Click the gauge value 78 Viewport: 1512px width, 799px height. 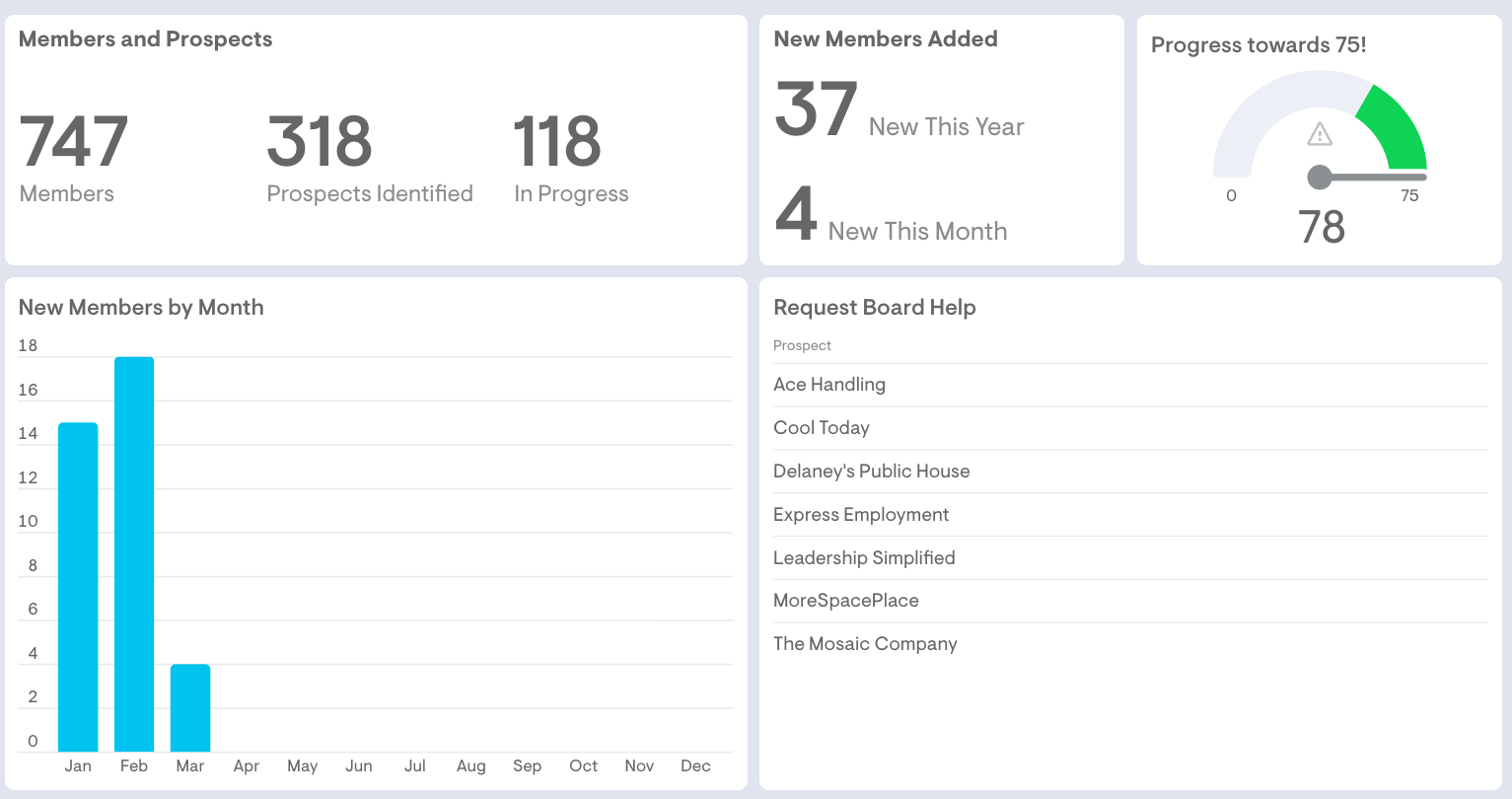click(x=1322, y=228)
